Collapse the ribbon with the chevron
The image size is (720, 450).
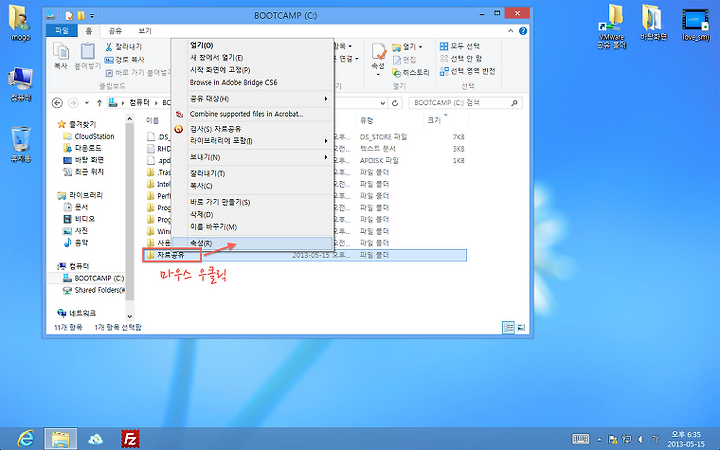pos(511,31)
